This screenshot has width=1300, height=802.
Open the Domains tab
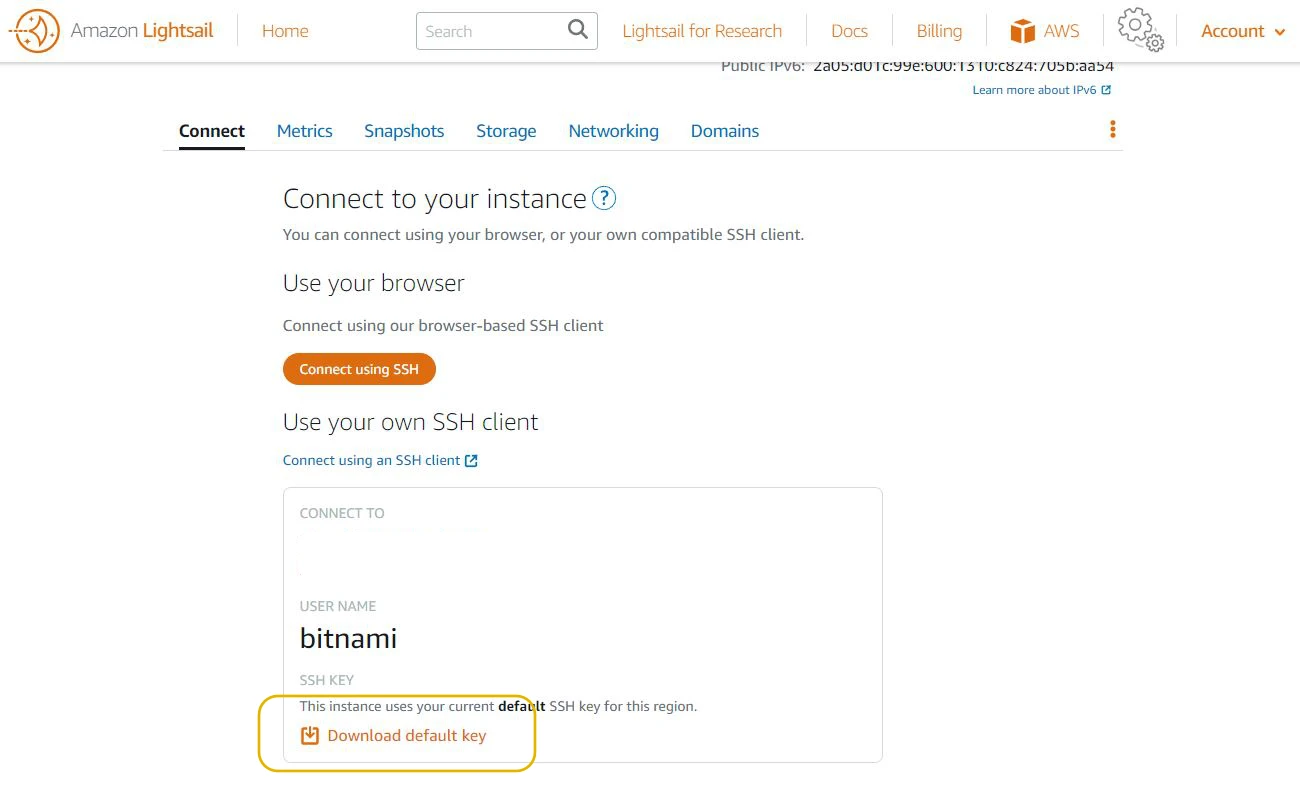click(x=724, y=131)
